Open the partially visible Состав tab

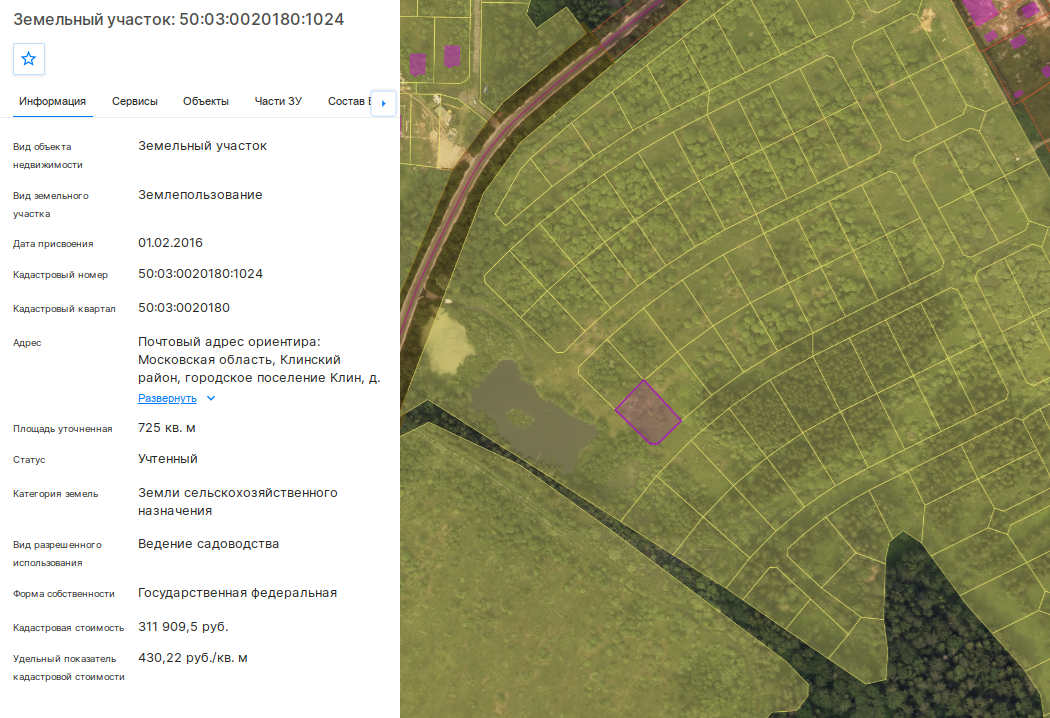tap(347, 101)
